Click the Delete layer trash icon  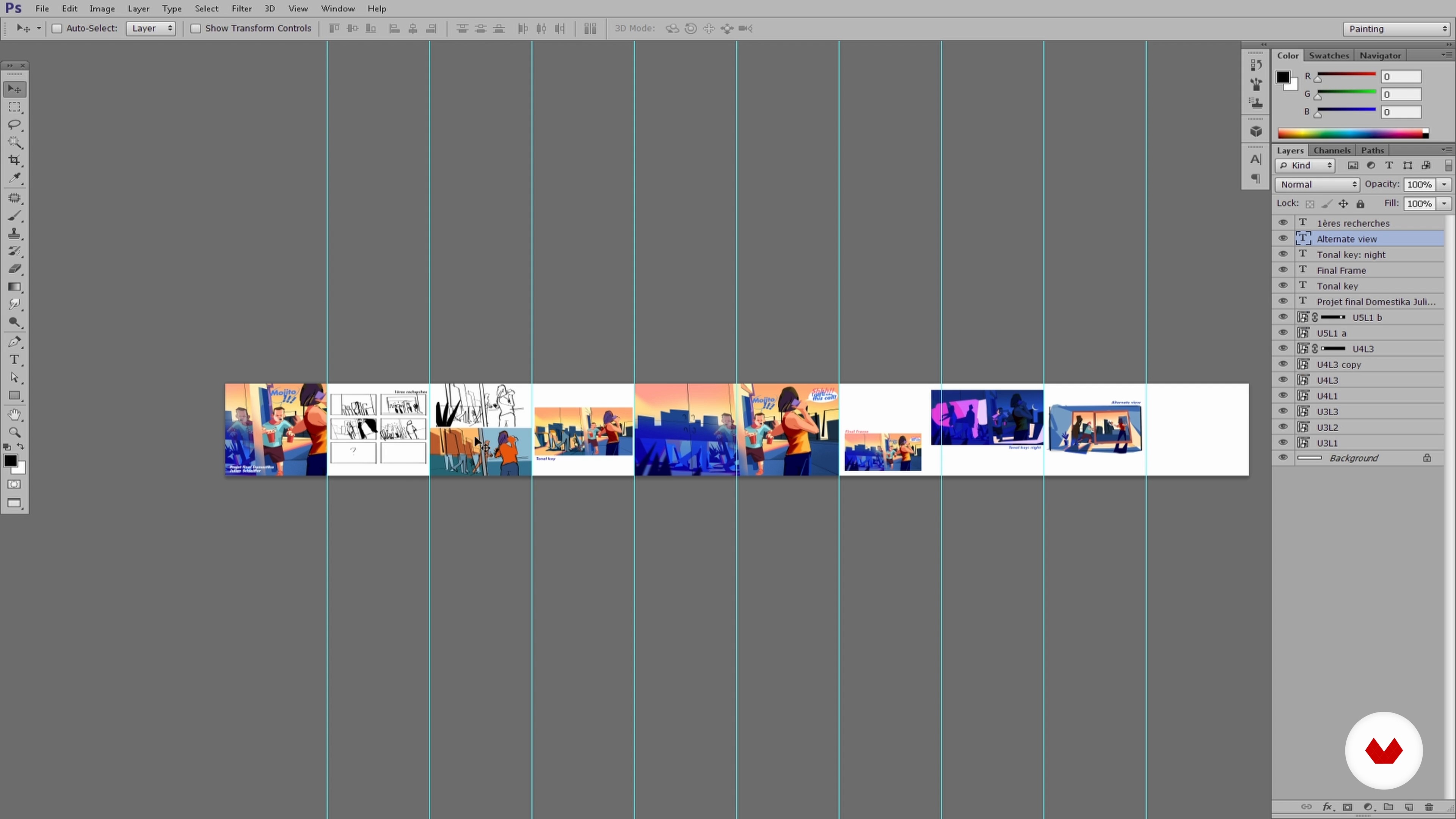1429,807
